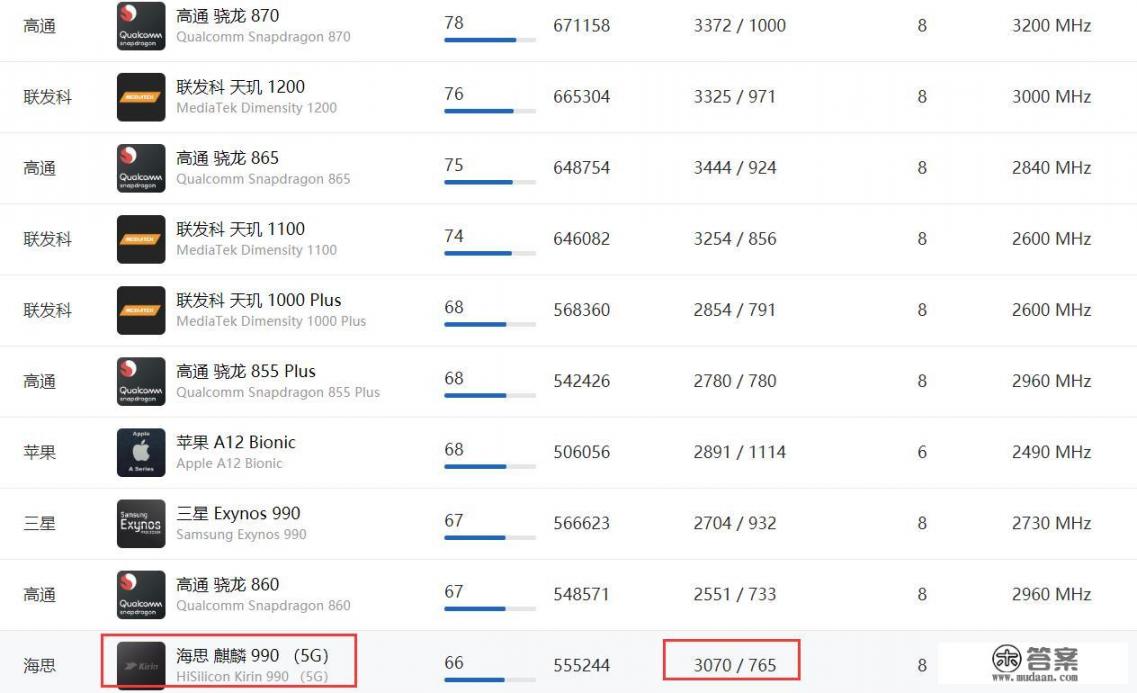Click the Snapdragon 860 chip icon
Viewport: 1137px width, 693px height.
pyautogui.click(x=141, y=594)
